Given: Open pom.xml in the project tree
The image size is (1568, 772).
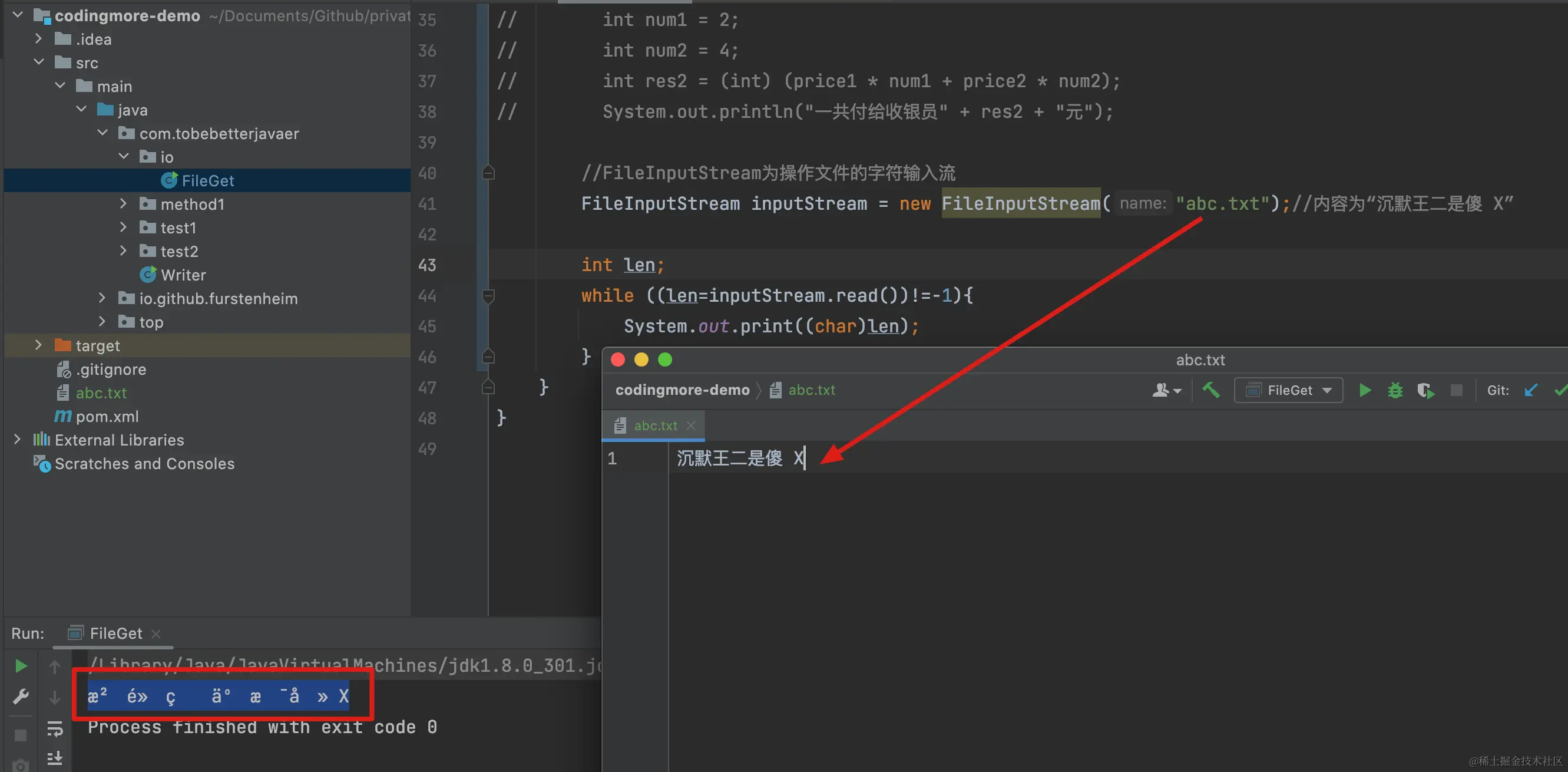Looking at the screenshot, I should click(107, 417).
